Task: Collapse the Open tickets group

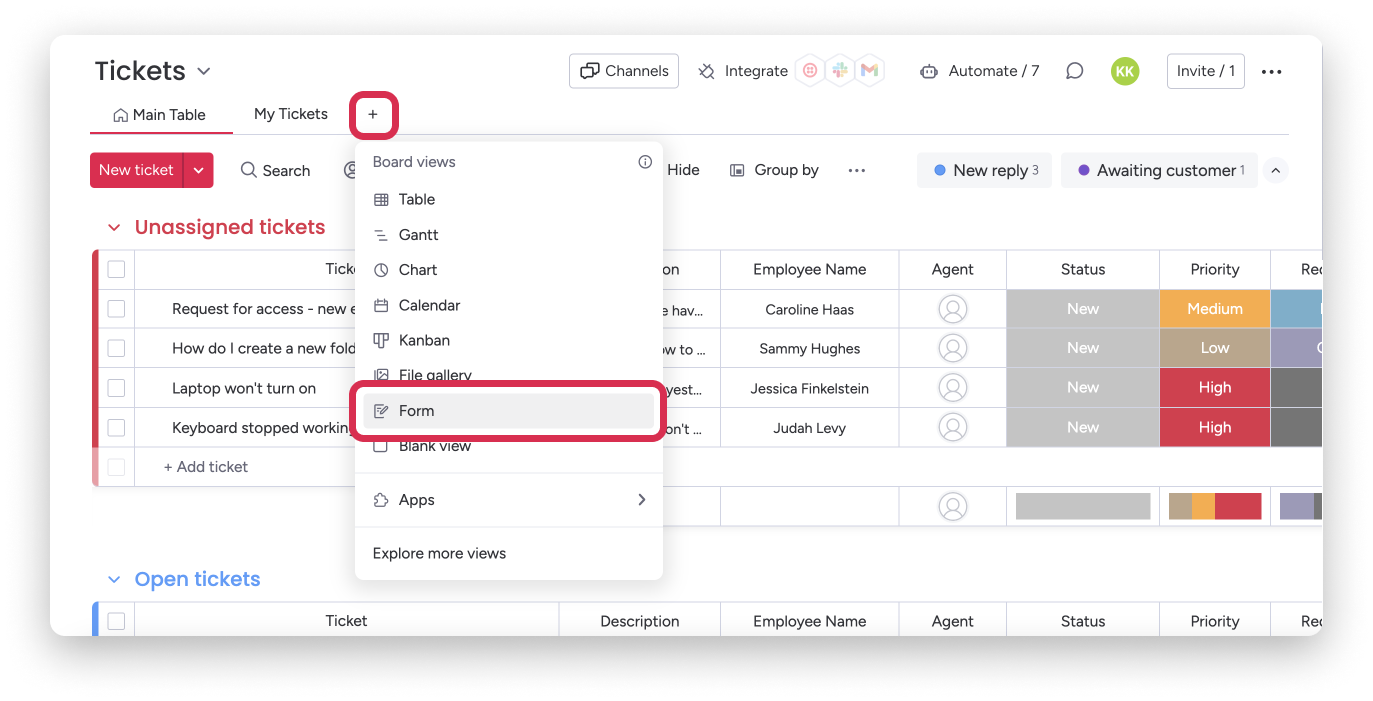Action: coord(114,580)
